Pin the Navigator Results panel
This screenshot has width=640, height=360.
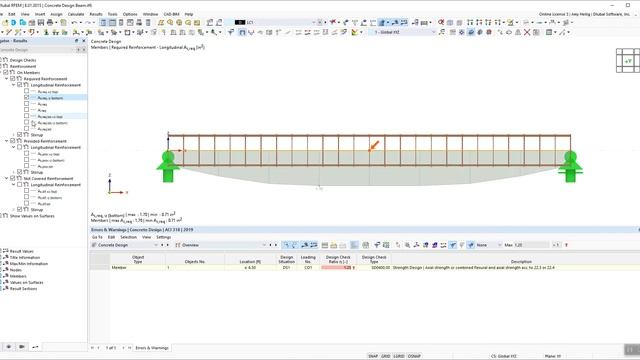pyautogui.click(x=76, y=41)
